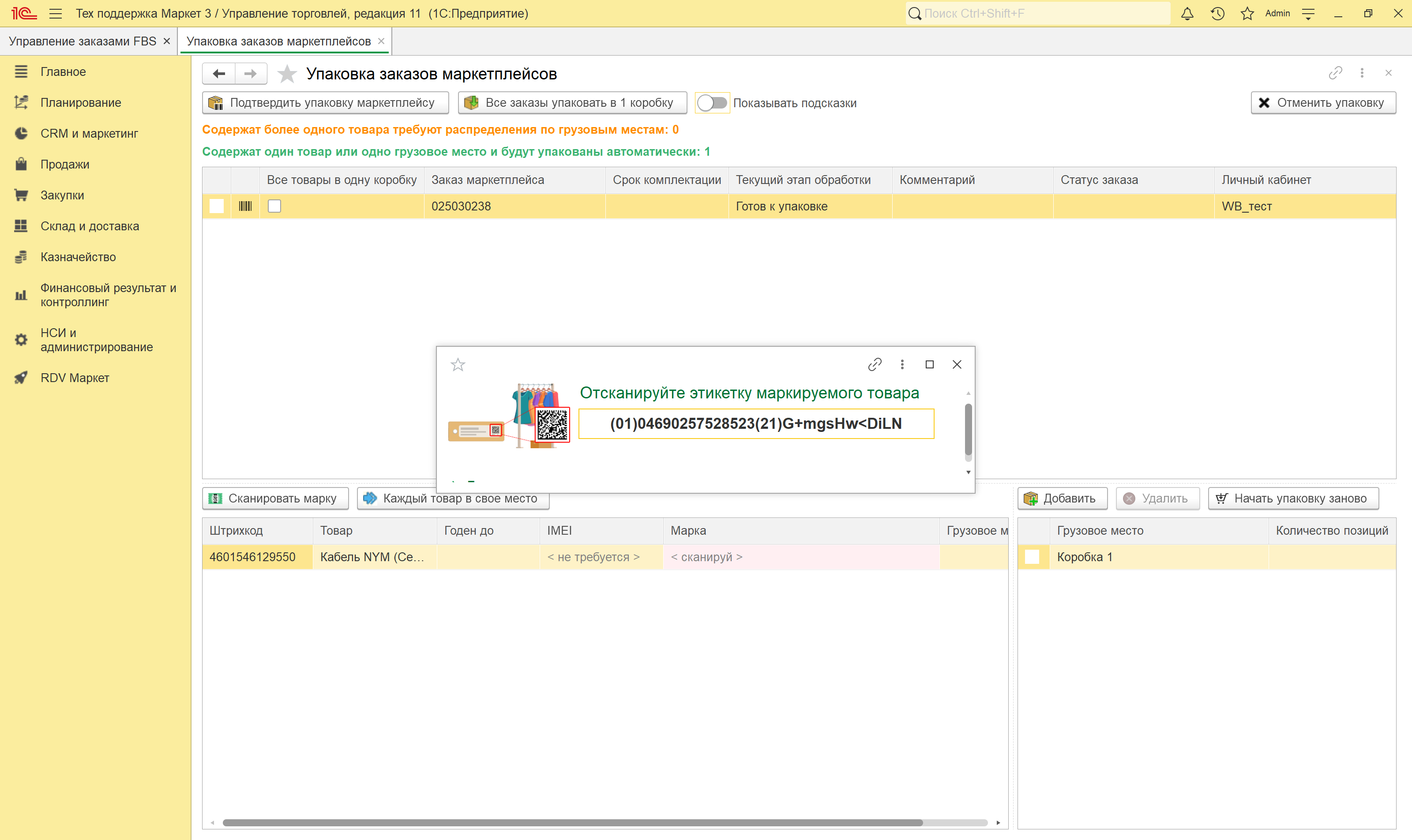The image size is (1412, 840).
Task: Open the history clock icon
Action: (x=1217, y=14)
